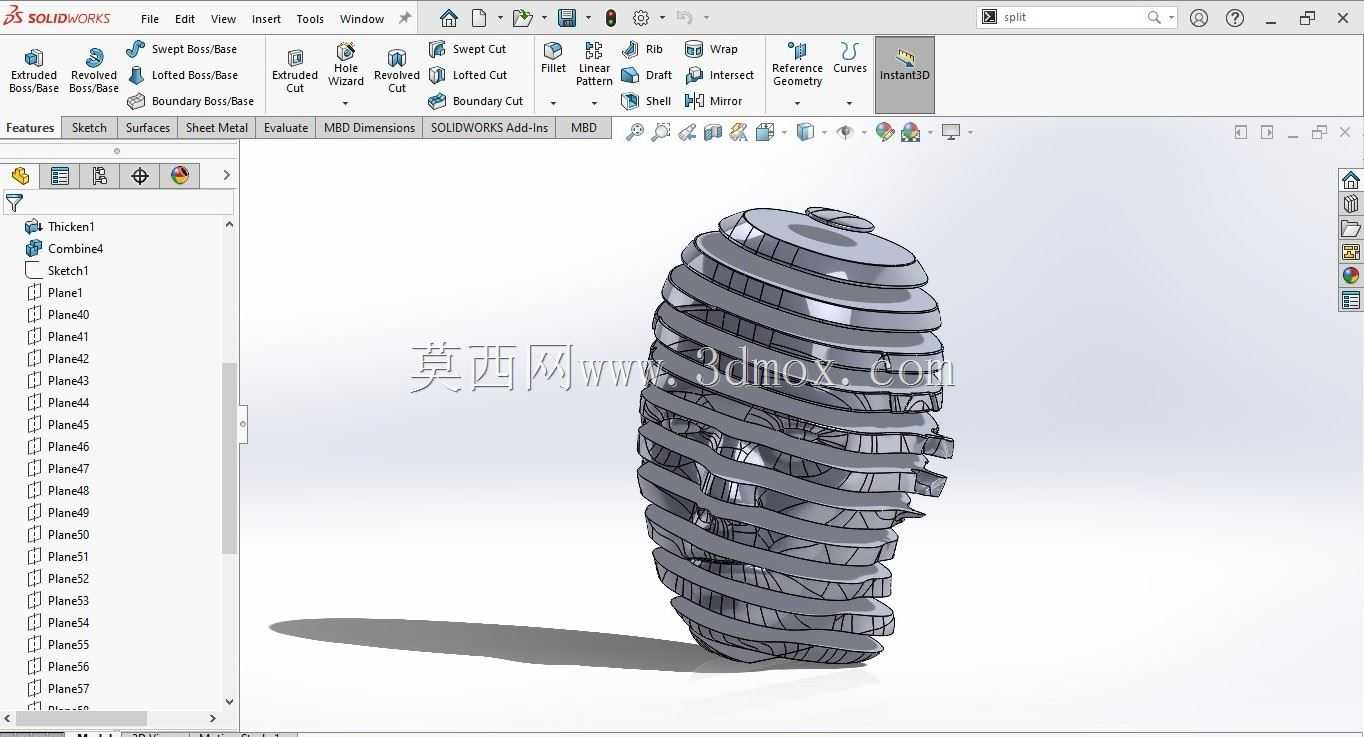The width and height of the screenshot is (1364, 737).
Task: Open the Window menu
Action: (362, 19)
